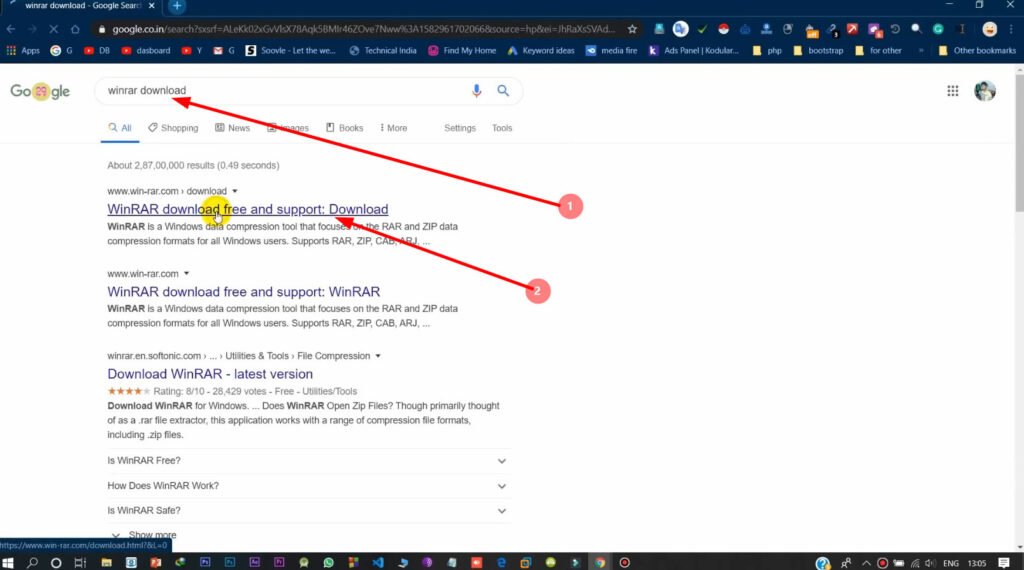Open File Explorer from taskbar
1024x570 pixels.
point(106,563)
